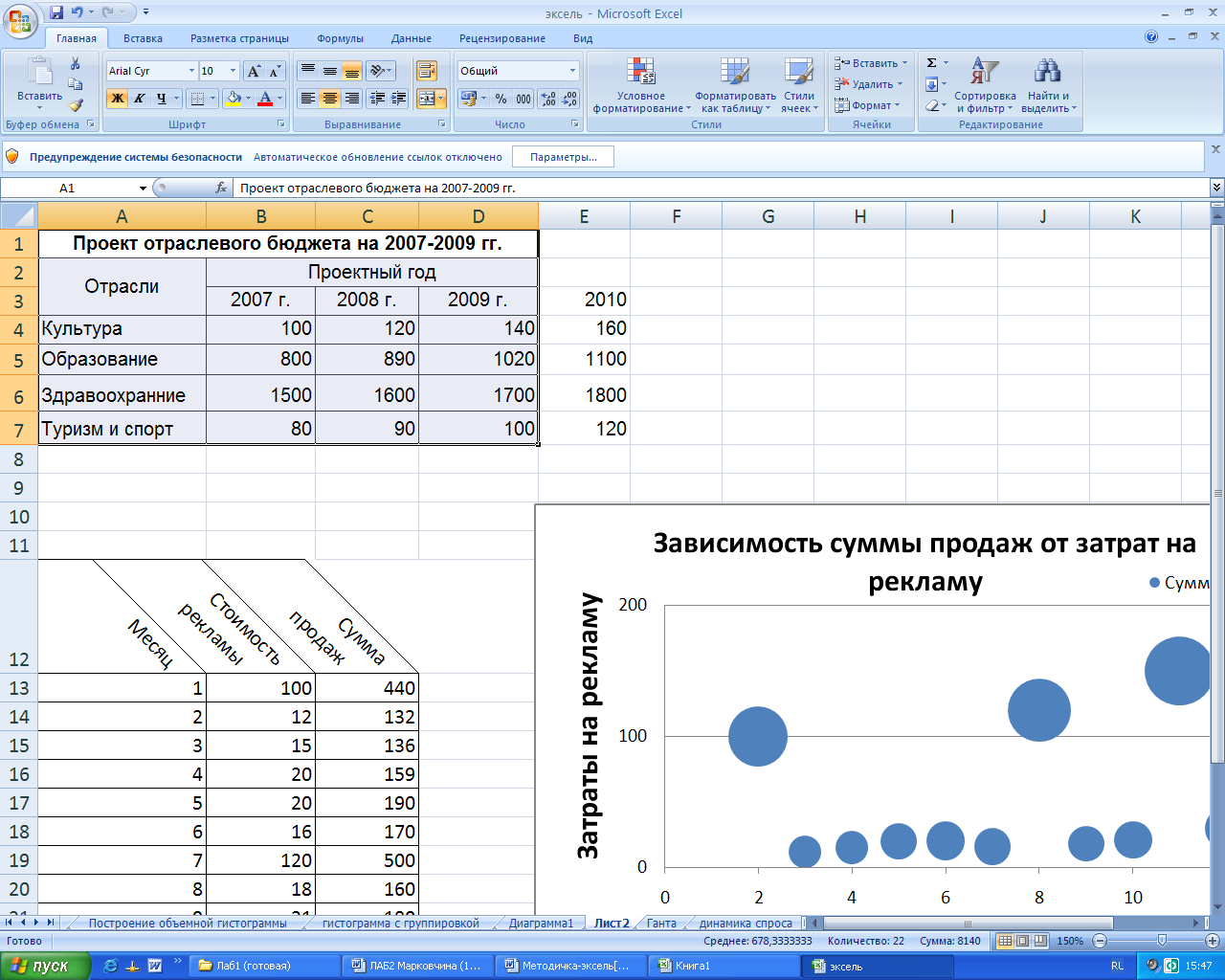Open taskbar item Книга1

[x=724, y=966]
